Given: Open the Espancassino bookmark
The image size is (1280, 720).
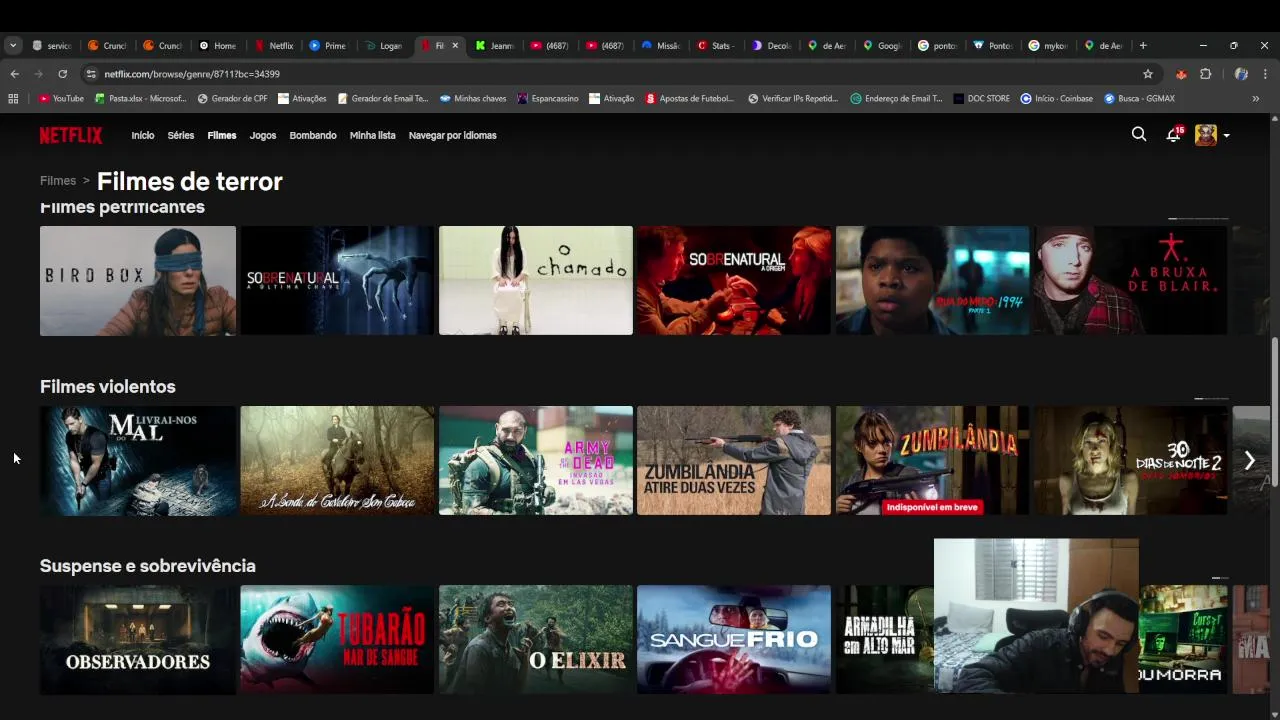Looking at the screenshot, I should click(x=548, y=98).
